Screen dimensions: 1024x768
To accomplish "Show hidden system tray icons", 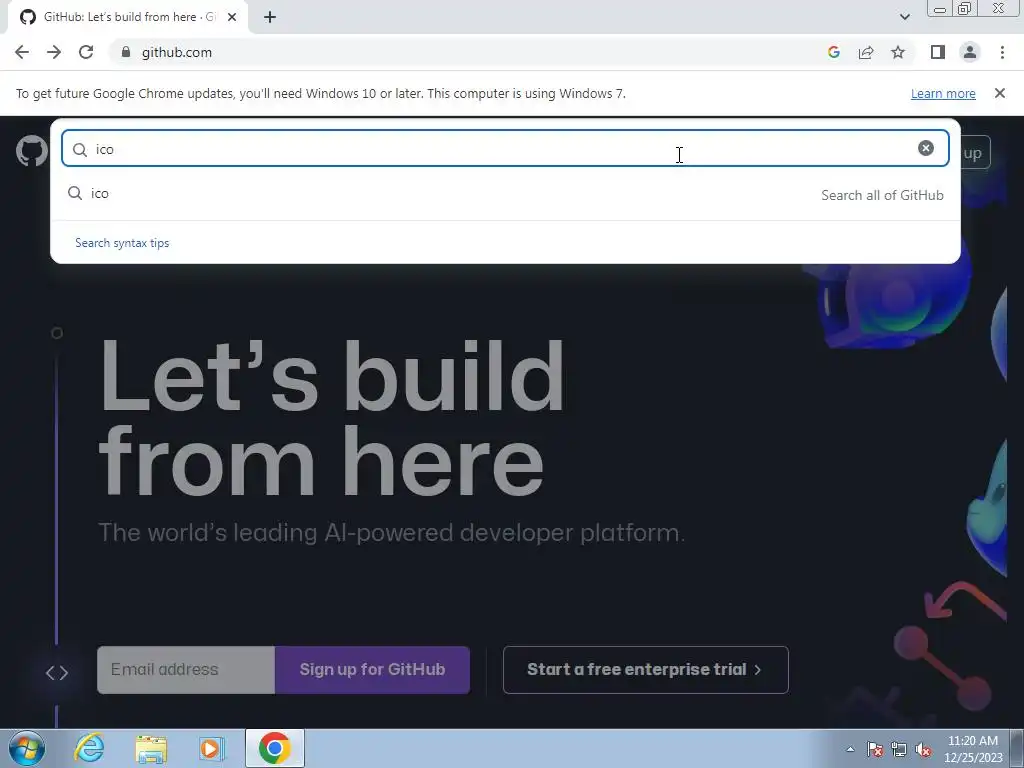I will (850, 749).
